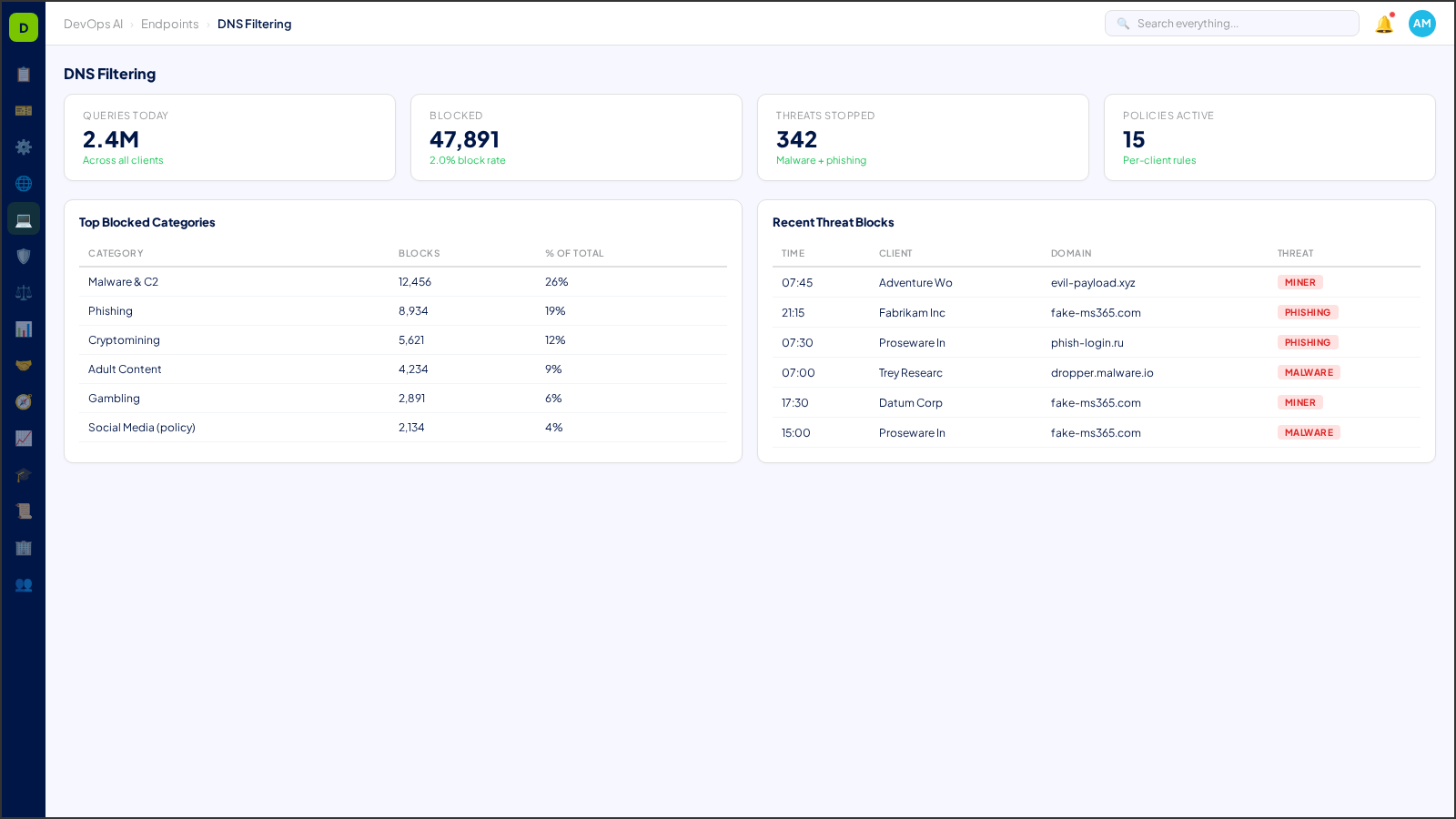Click the notification bell
This screenshot has width=1456, height=819.
pyautogui.click(x=1383, y=24)
